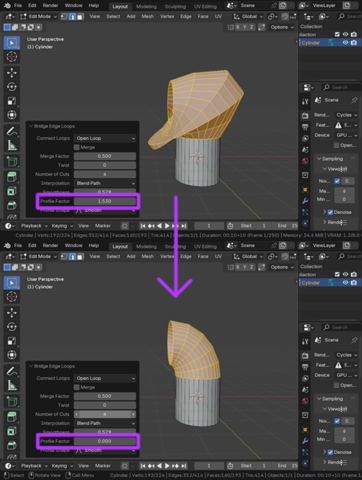Open World properties globe tab in upper window

pos(305,161)
